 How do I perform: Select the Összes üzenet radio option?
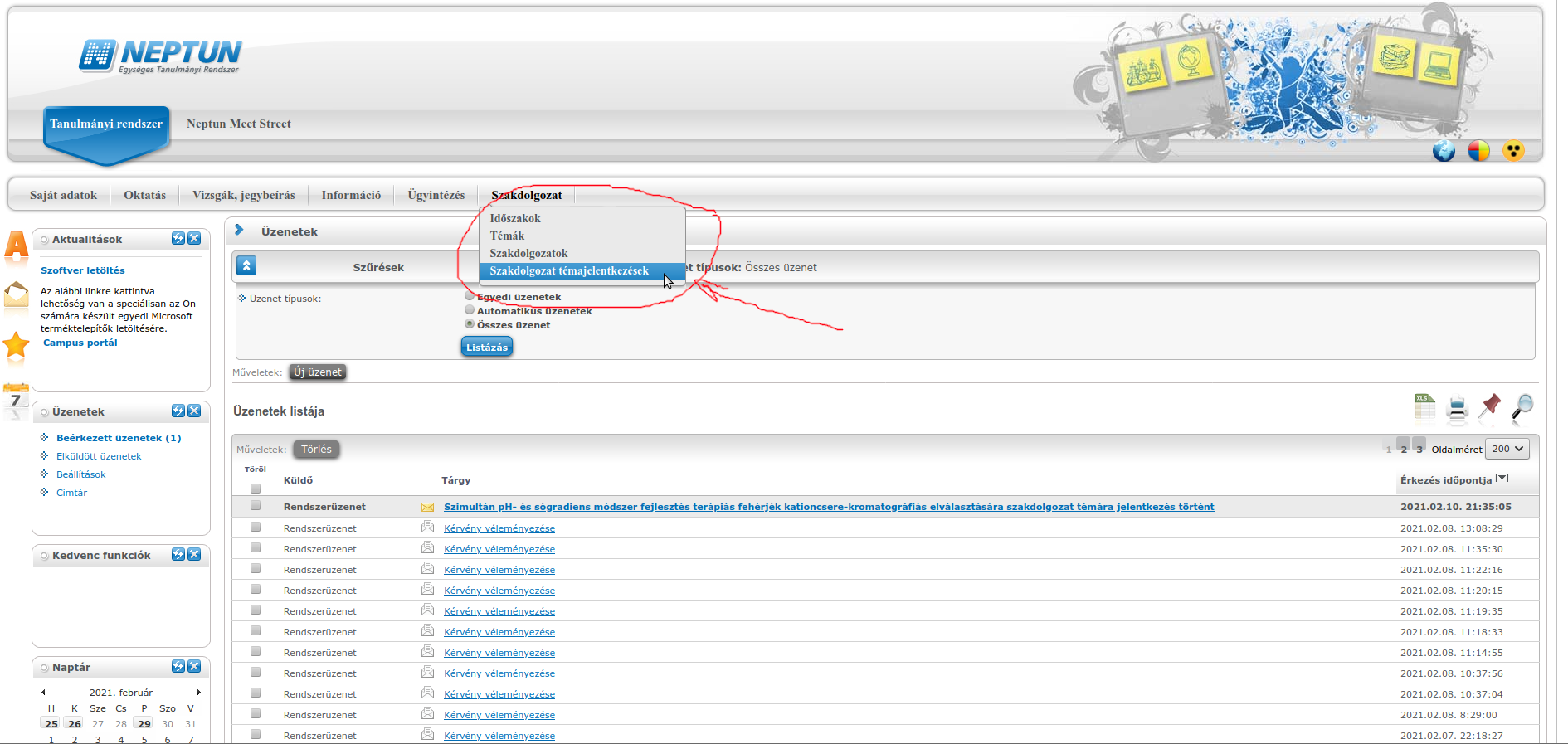tap(470, 324)
